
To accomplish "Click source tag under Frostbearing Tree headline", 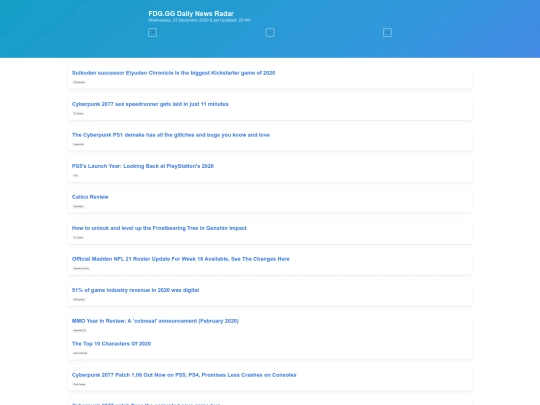I will coord(78,237).
